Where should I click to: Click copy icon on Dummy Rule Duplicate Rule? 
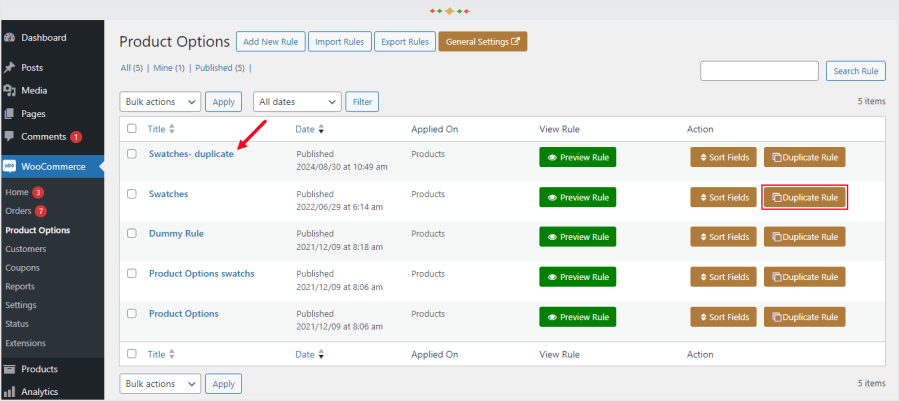pyautogui.click(x=777, y=237)
